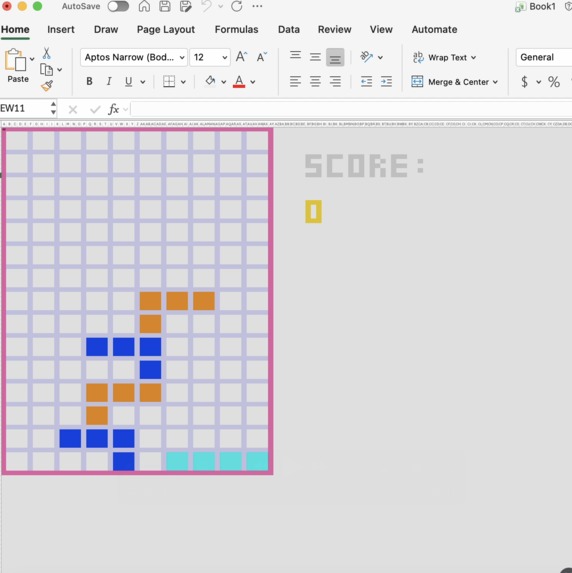Open the Review tab
This screenshot has height=573, width=572.
click(x=334, y=29)
